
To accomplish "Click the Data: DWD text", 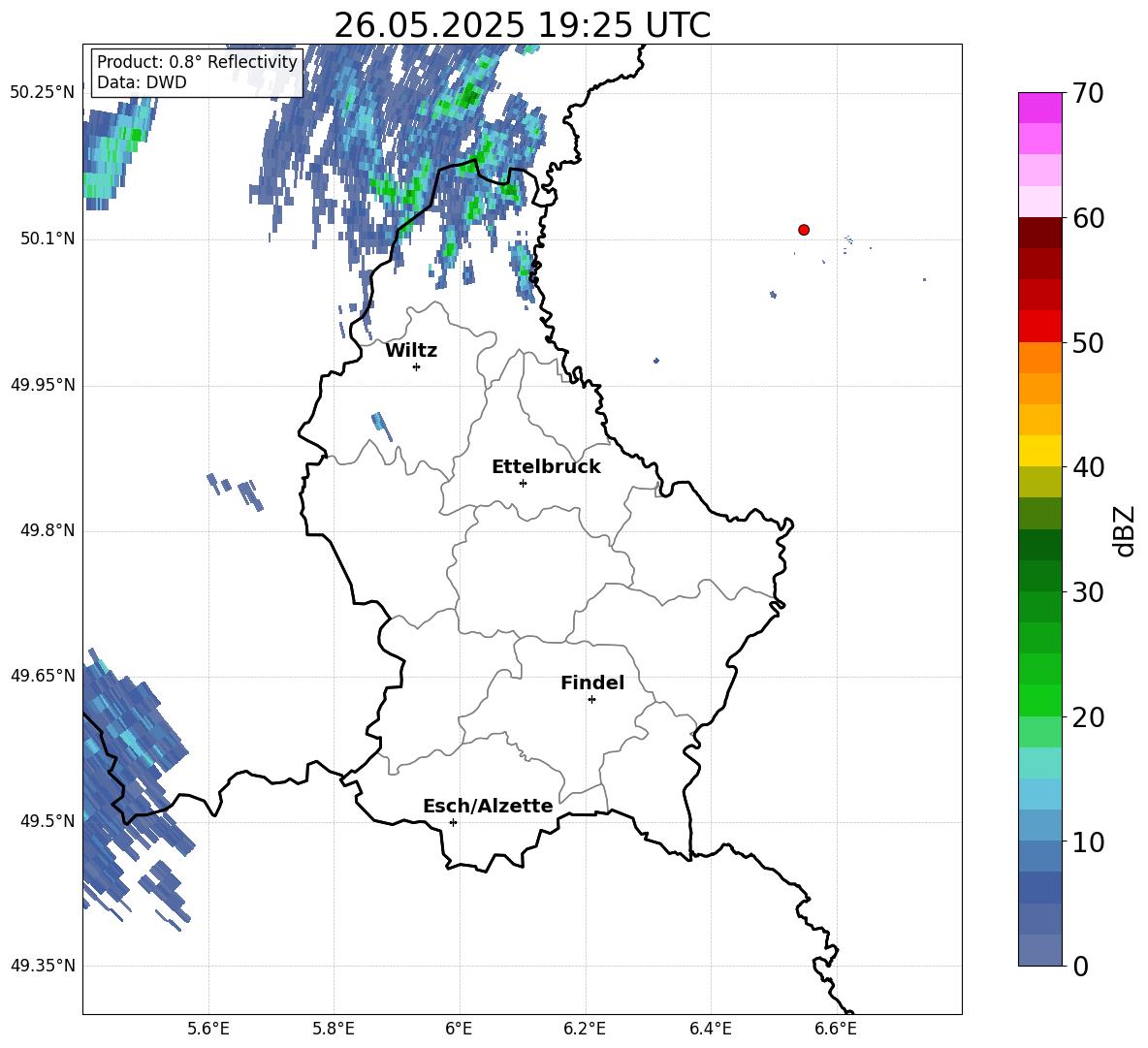I will tap(142, 82).
